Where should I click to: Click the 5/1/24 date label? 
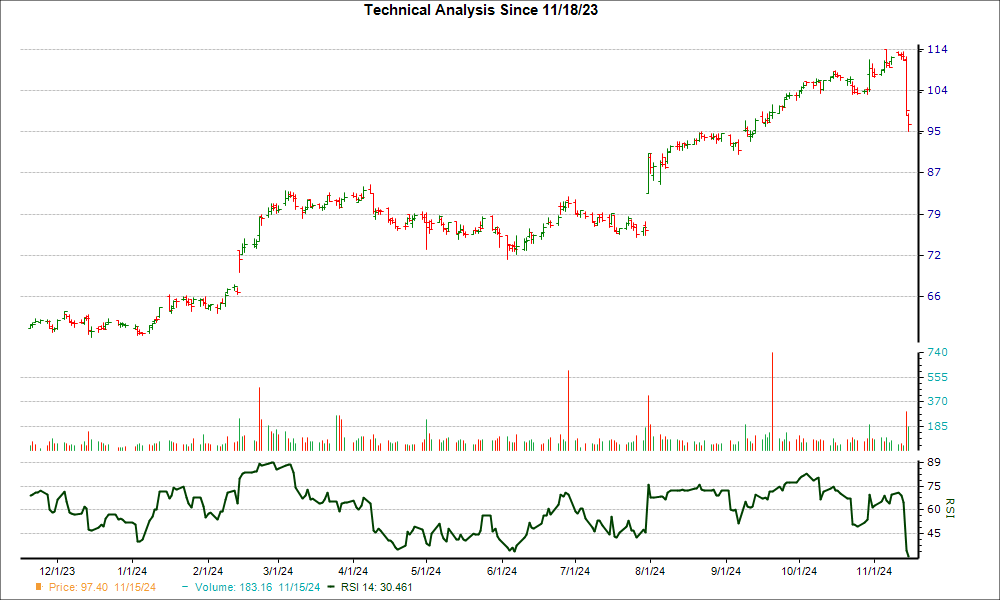(x=426, y=571)
